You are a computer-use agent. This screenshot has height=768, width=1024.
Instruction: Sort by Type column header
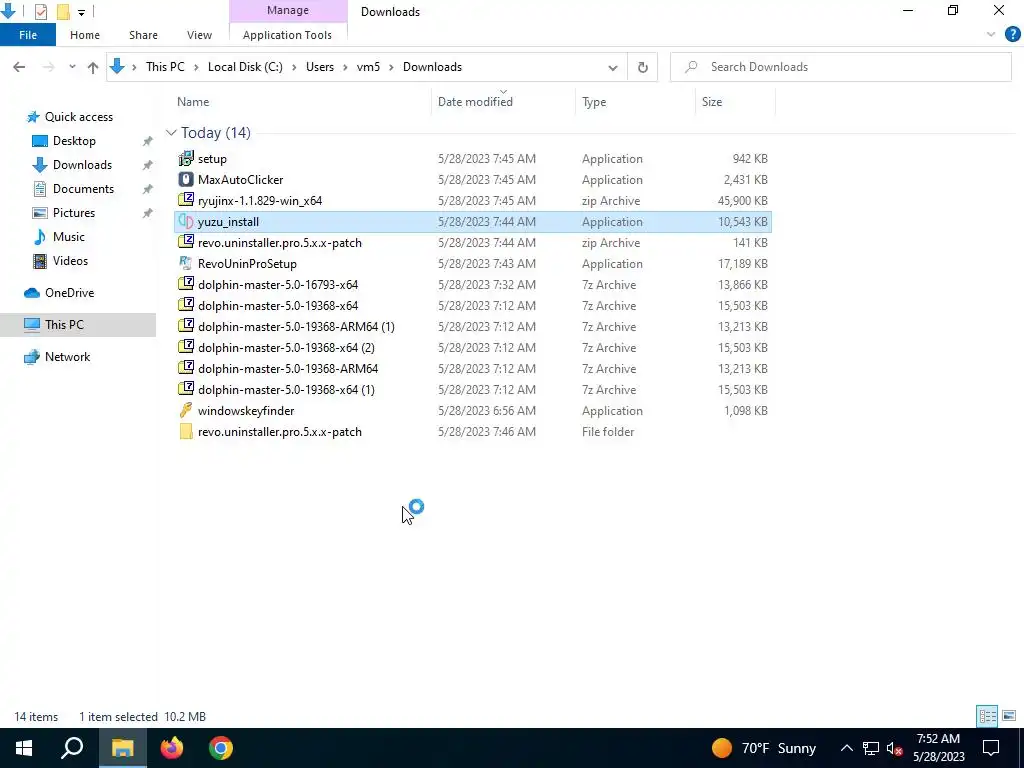tap(635, 102)
